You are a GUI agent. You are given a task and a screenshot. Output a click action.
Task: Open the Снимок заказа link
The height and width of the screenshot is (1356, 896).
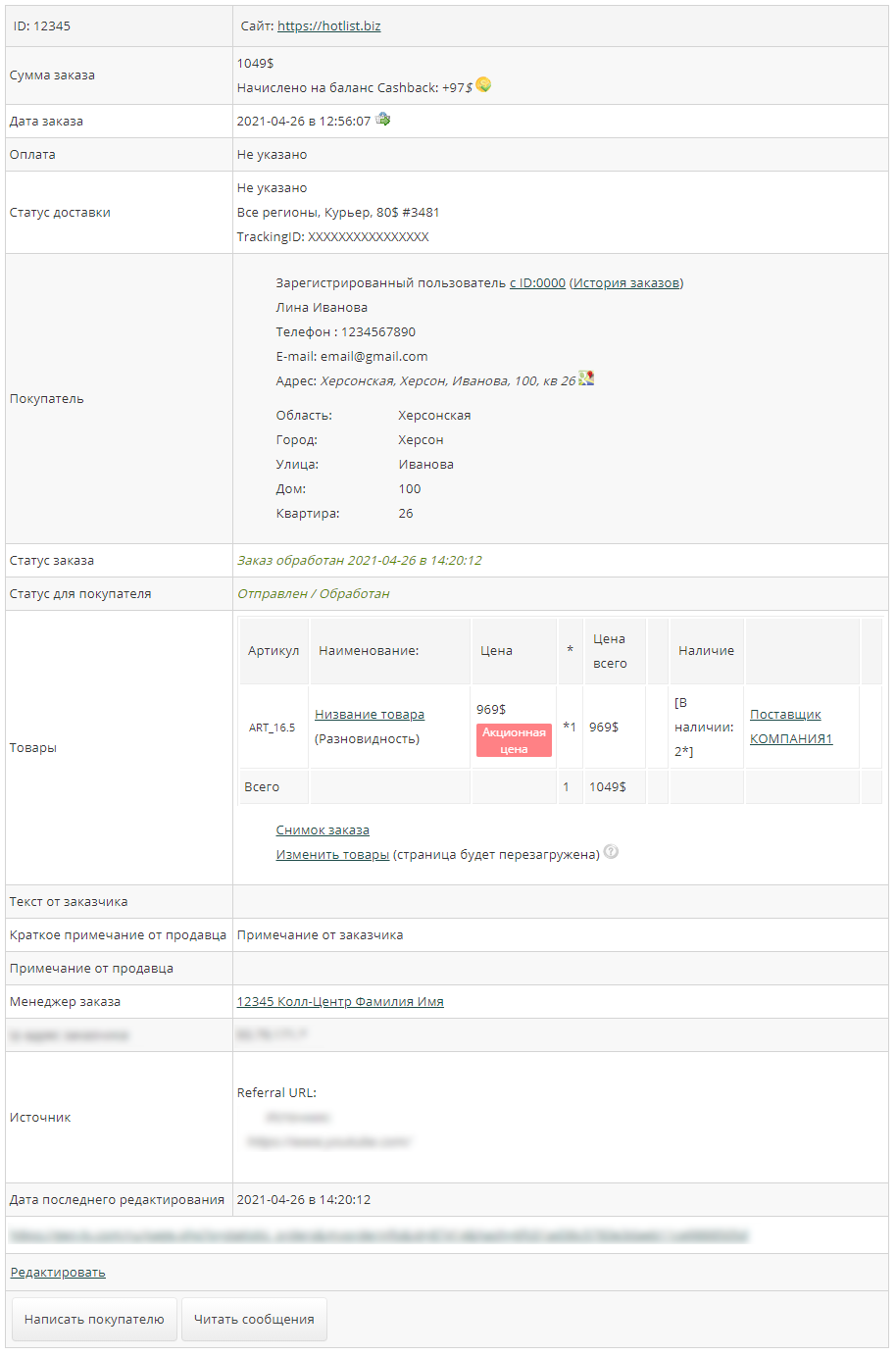tap(323, 830)
